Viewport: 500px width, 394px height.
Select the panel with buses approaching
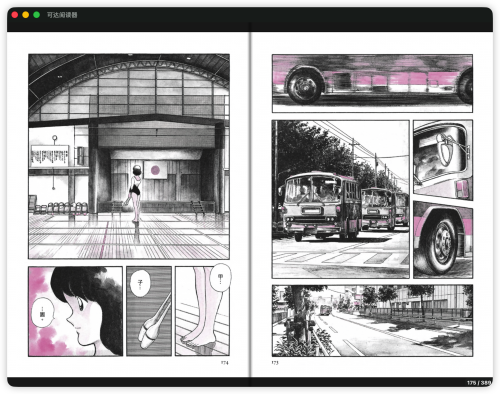341,199
